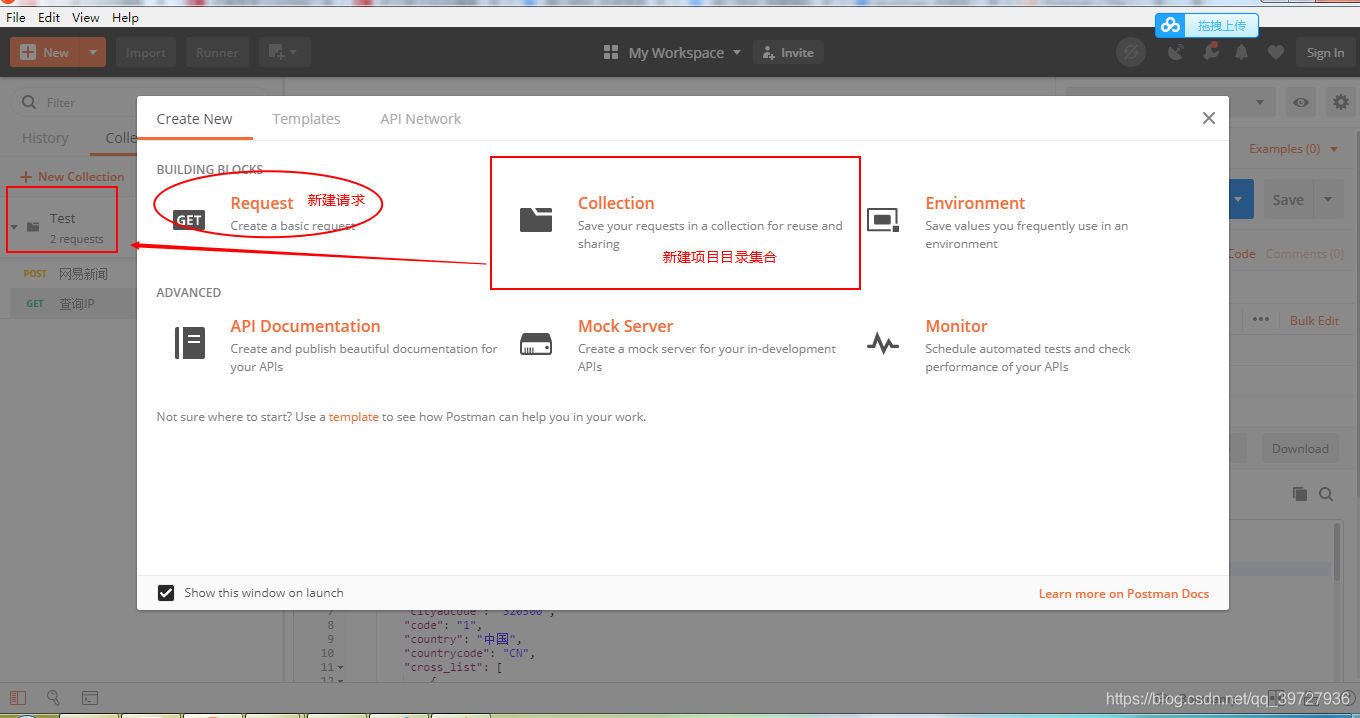Click the heart icon in the header
This screenshot has width=1360, height=718.
click(1275, 52)
